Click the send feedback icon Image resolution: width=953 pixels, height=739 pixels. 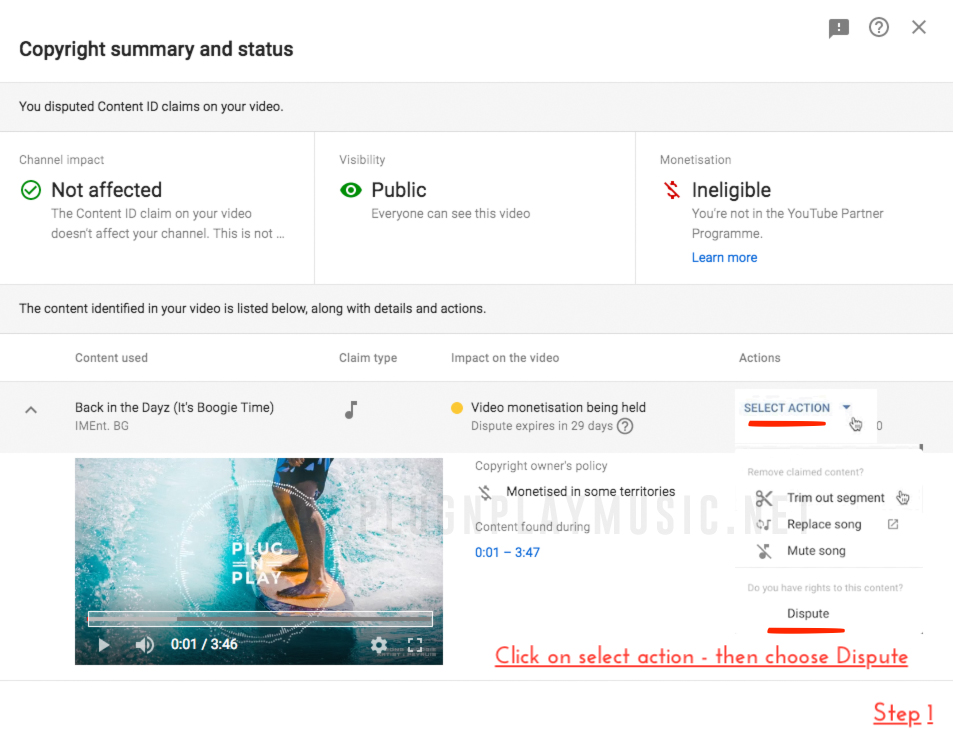point(839,29)
